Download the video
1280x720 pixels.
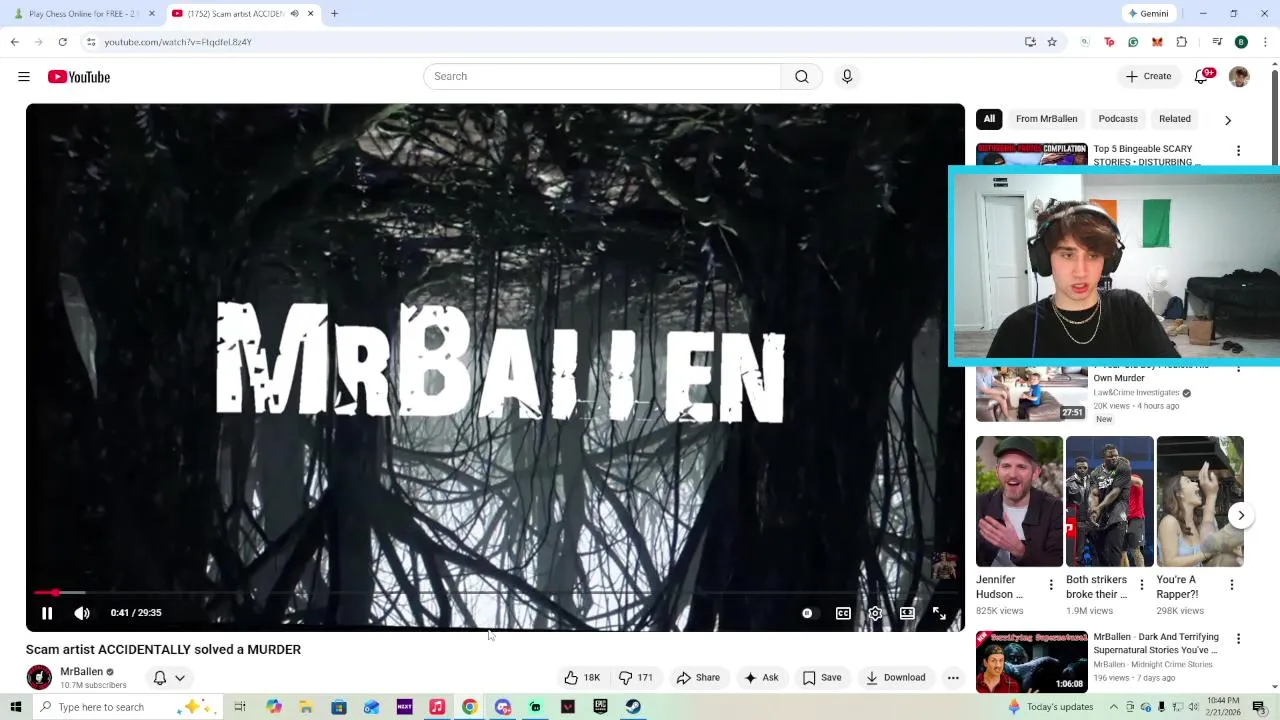point(896,678)
